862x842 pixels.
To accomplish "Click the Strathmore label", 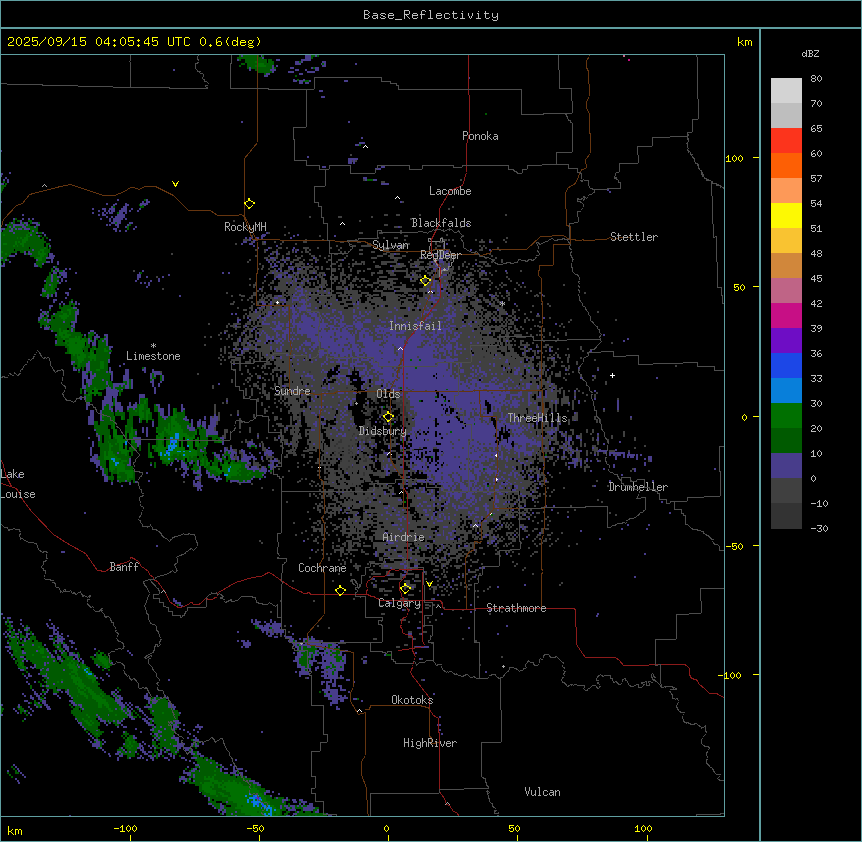I will tap(516, 608).
